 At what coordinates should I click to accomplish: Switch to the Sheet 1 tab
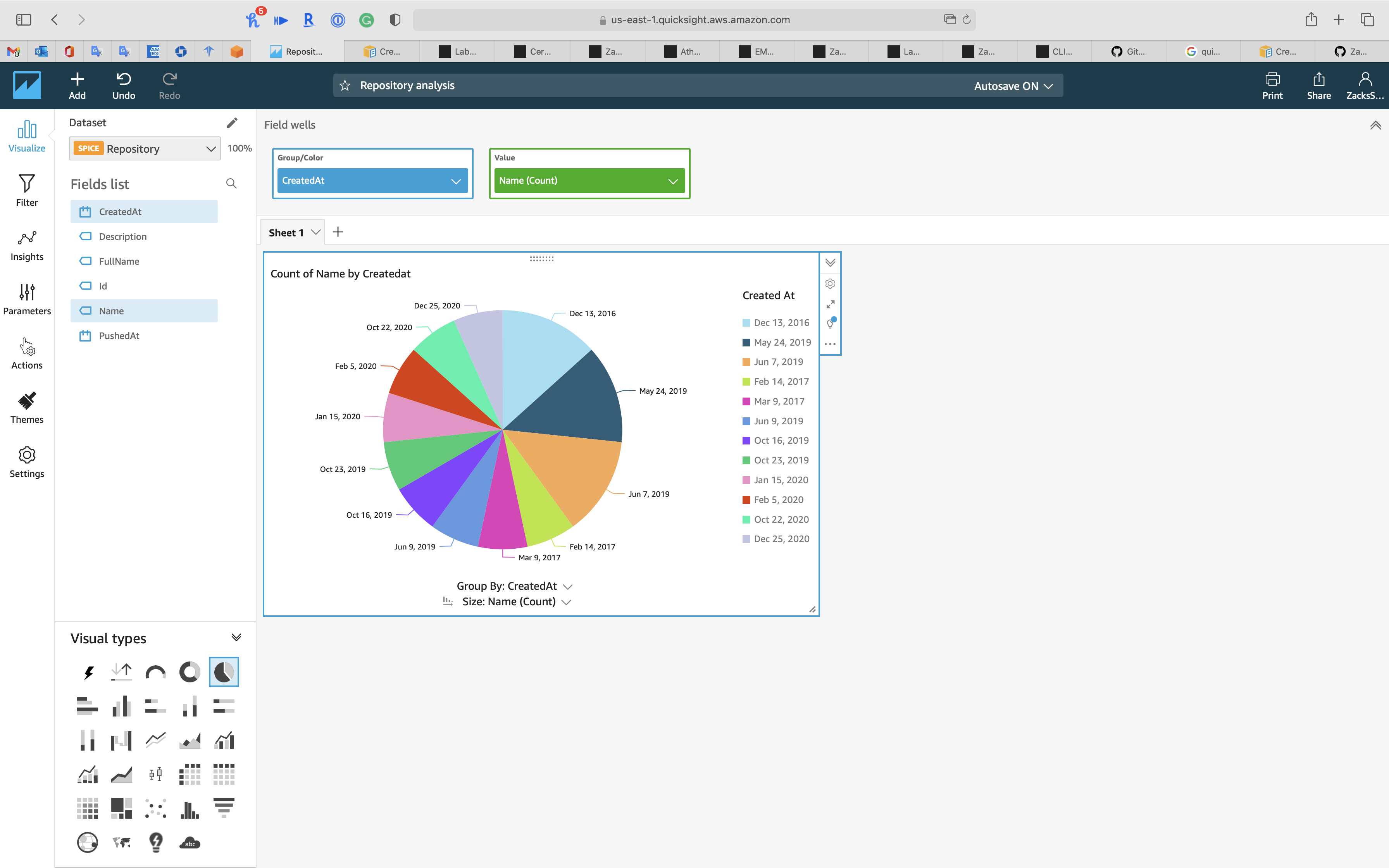click(286, 232)
